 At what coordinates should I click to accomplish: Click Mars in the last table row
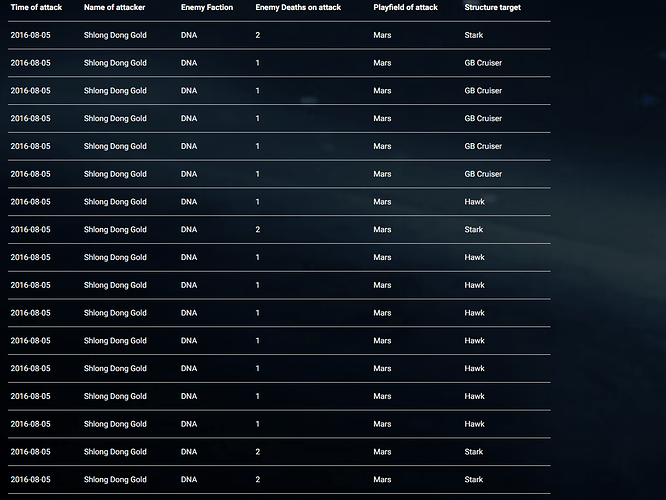[382, 480]
